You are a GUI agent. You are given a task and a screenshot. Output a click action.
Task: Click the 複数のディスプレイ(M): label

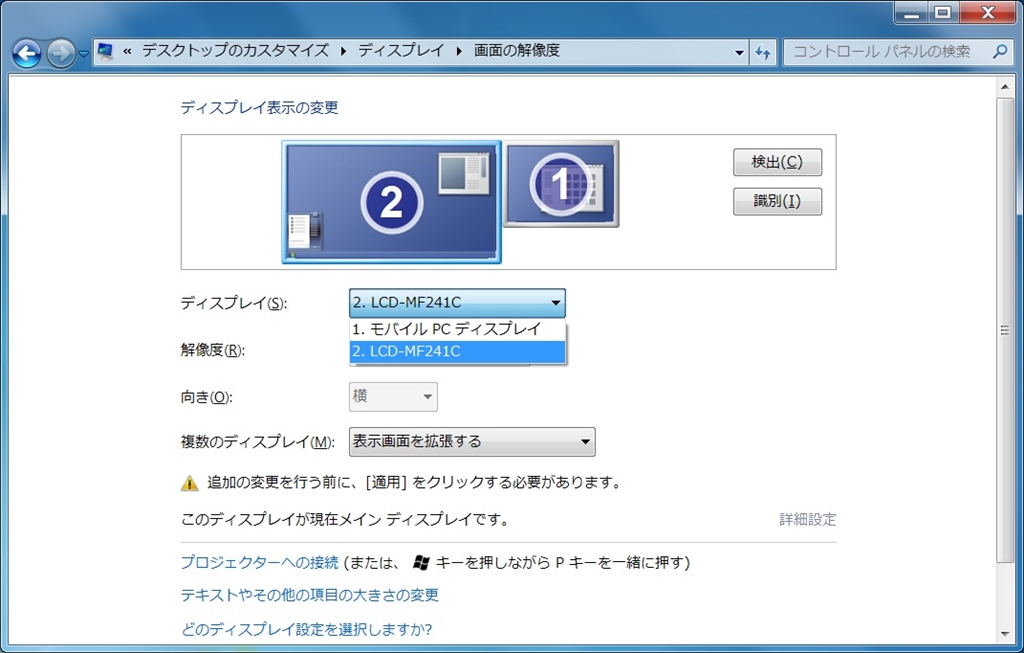coord(258,442)
